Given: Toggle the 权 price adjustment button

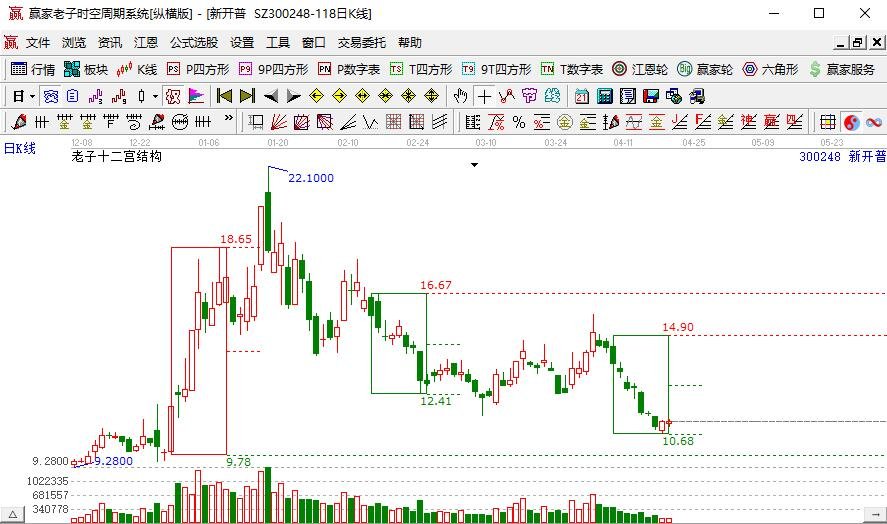Looking at the screenshot, I should (173, 97).
